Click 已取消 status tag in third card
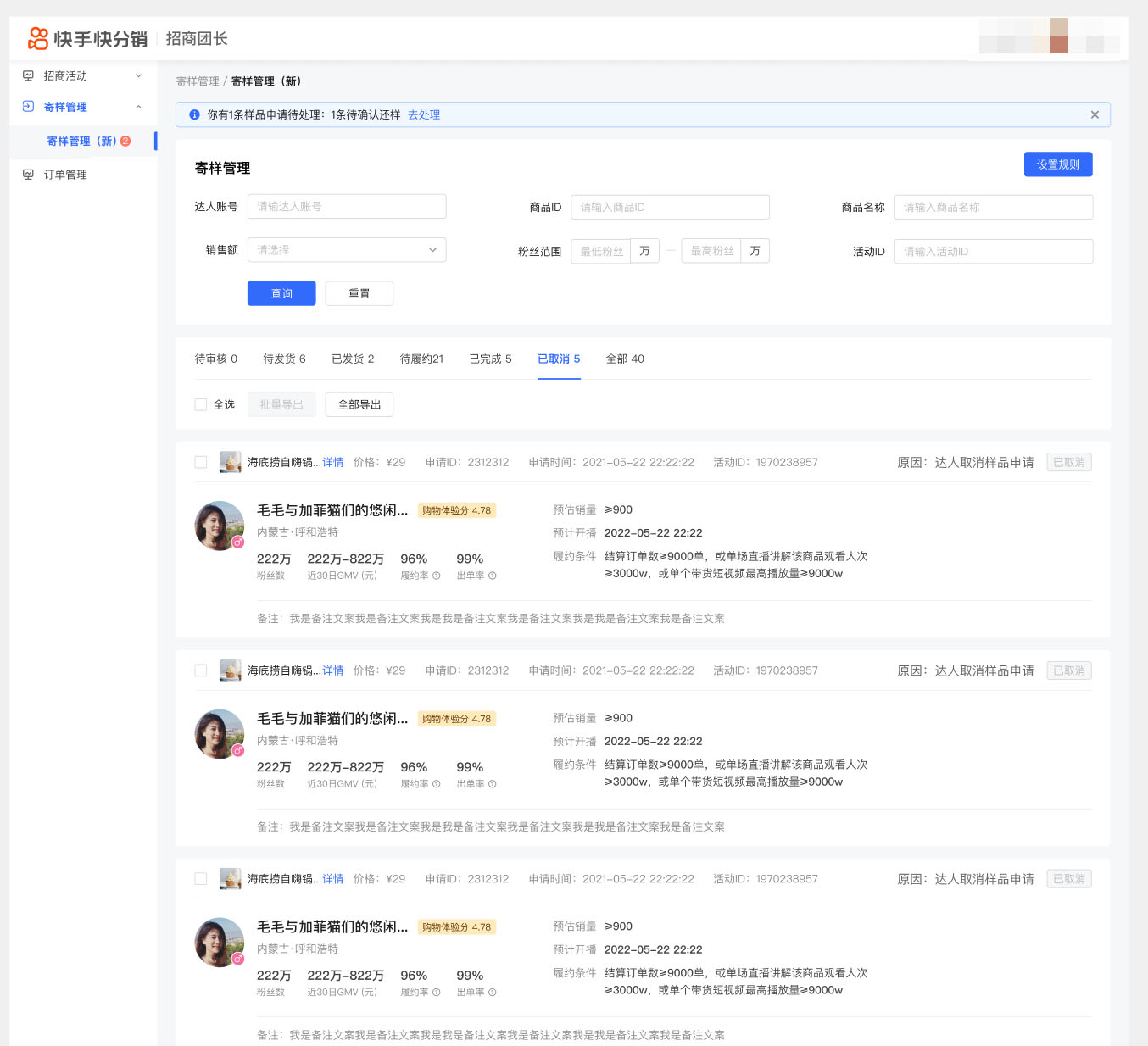This screenshot has height=1046, width=1148. tap(1069, 879)
